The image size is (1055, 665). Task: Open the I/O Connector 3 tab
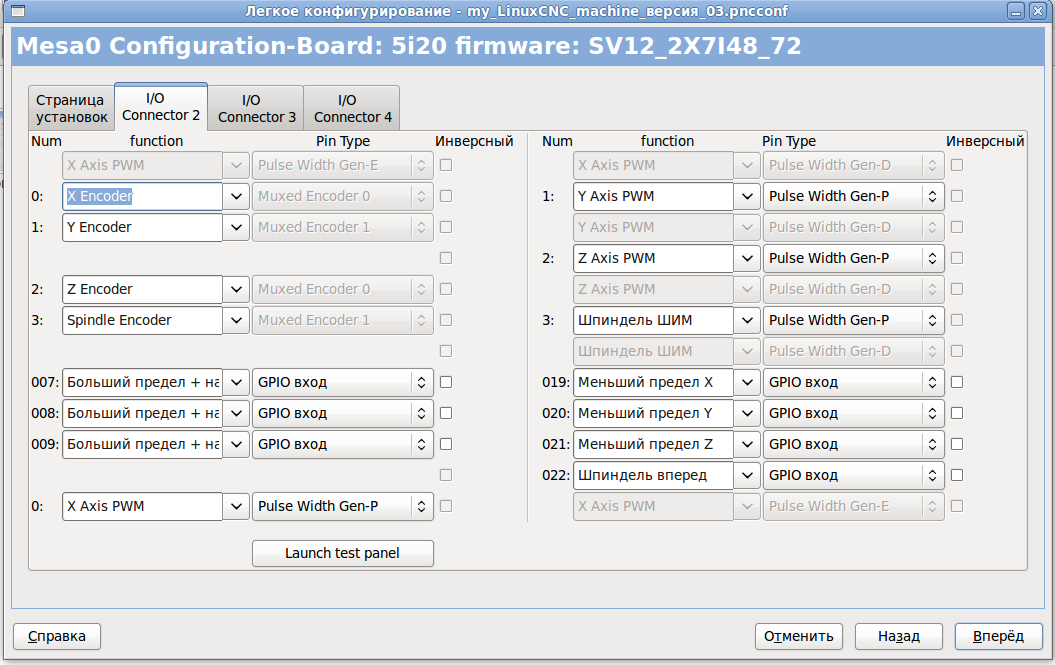click(x=256, y=108)
